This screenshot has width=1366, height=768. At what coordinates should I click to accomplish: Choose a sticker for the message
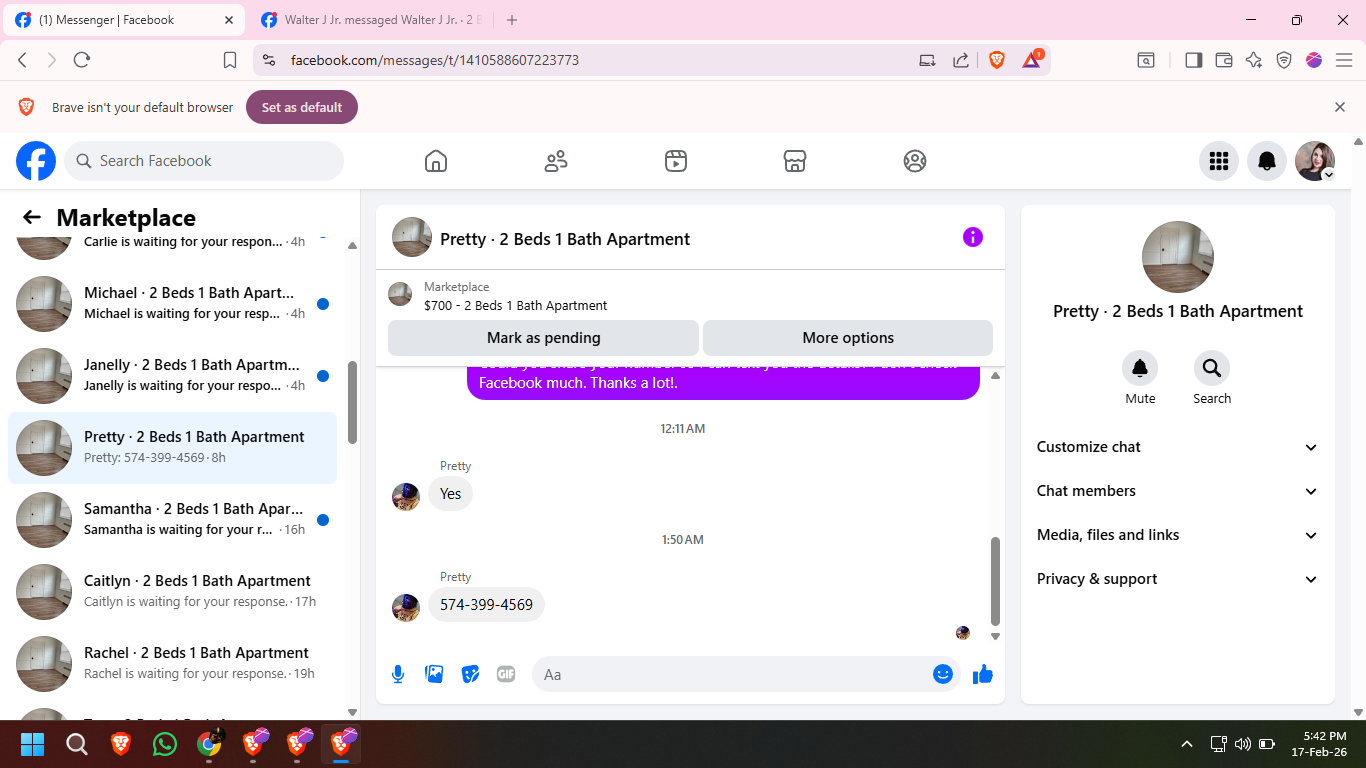(x=470, y=674)
